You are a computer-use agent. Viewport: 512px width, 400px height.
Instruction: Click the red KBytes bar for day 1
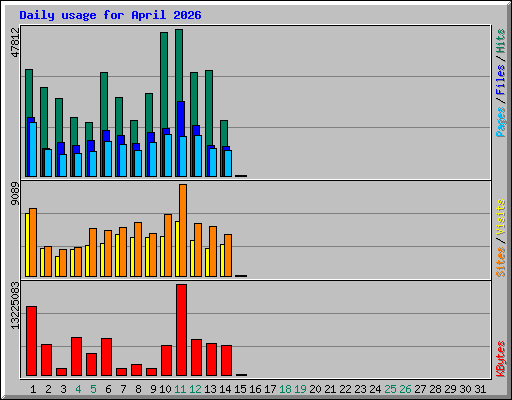pos(31,341)
